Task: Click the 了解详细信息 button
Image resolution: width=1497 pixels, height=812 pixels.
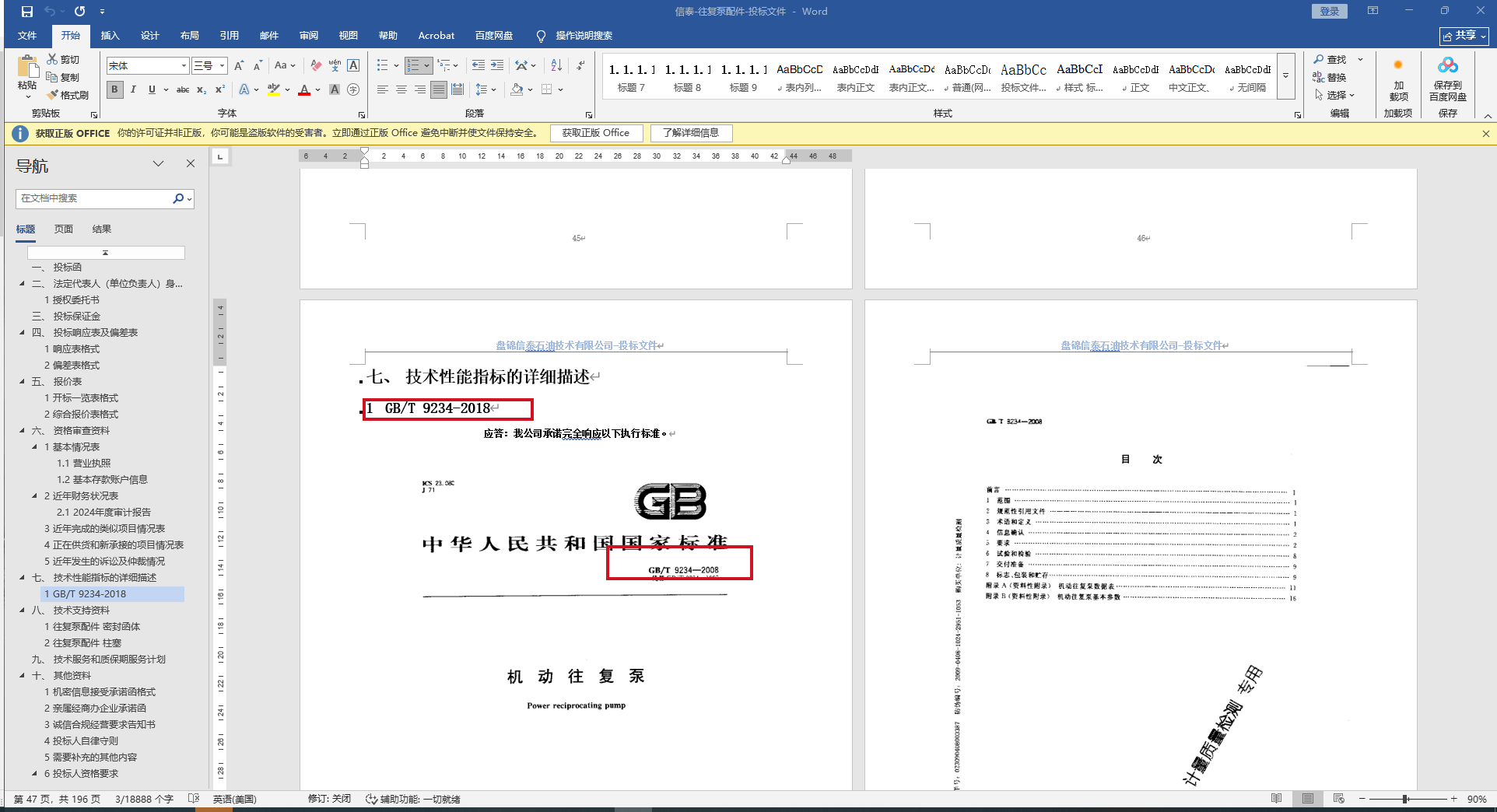Action: [x=691, y=133]
